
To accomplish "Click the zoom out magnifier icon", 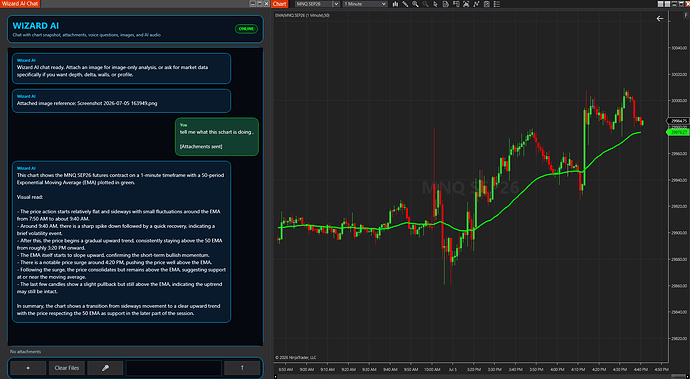I will click(426, 4).
